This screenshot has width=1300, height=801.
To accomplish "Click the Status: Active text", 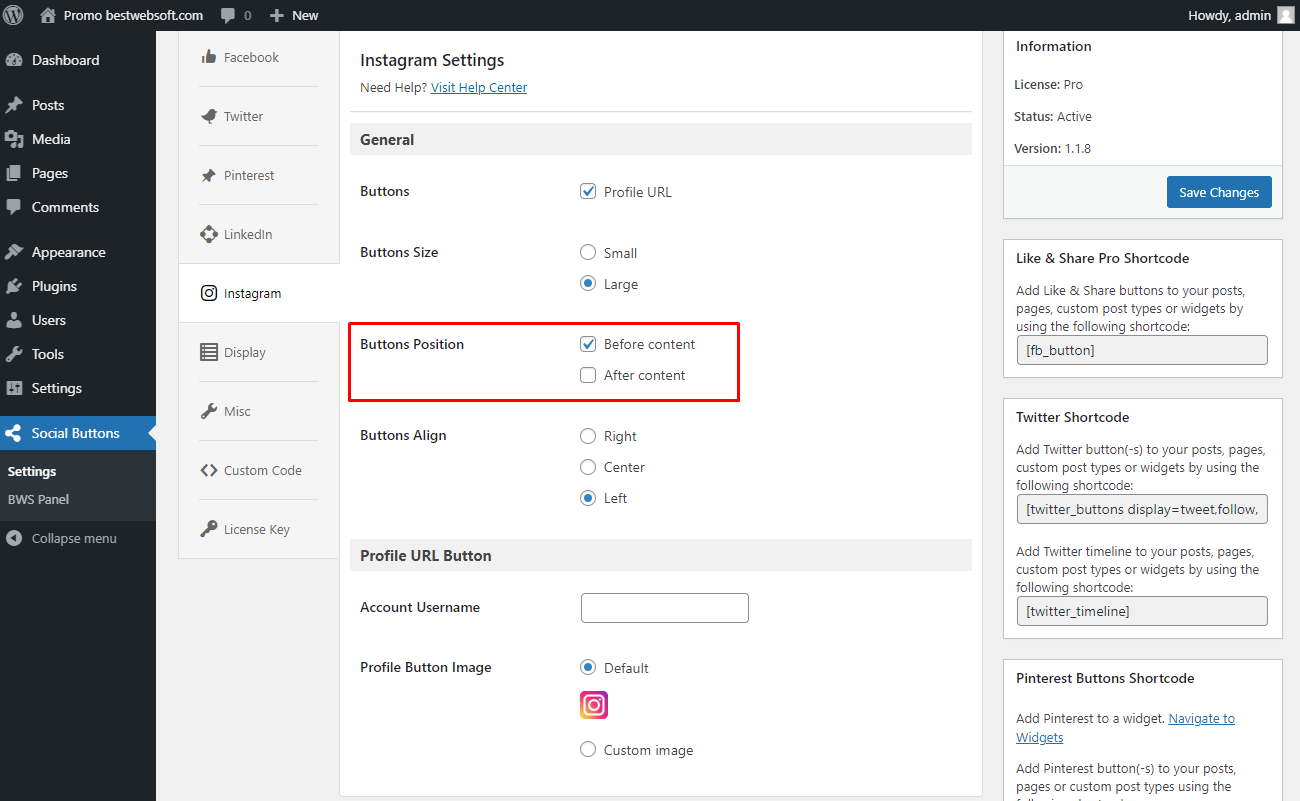I will pos(1053,116).
